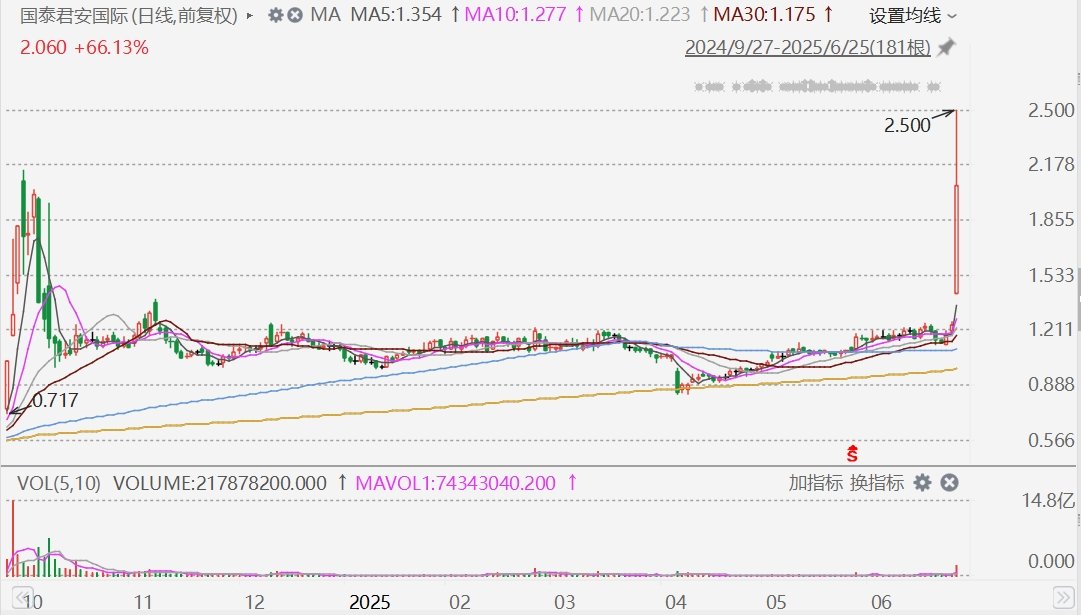Click the 2025 label on the time axis

click(x=370, y=602)
